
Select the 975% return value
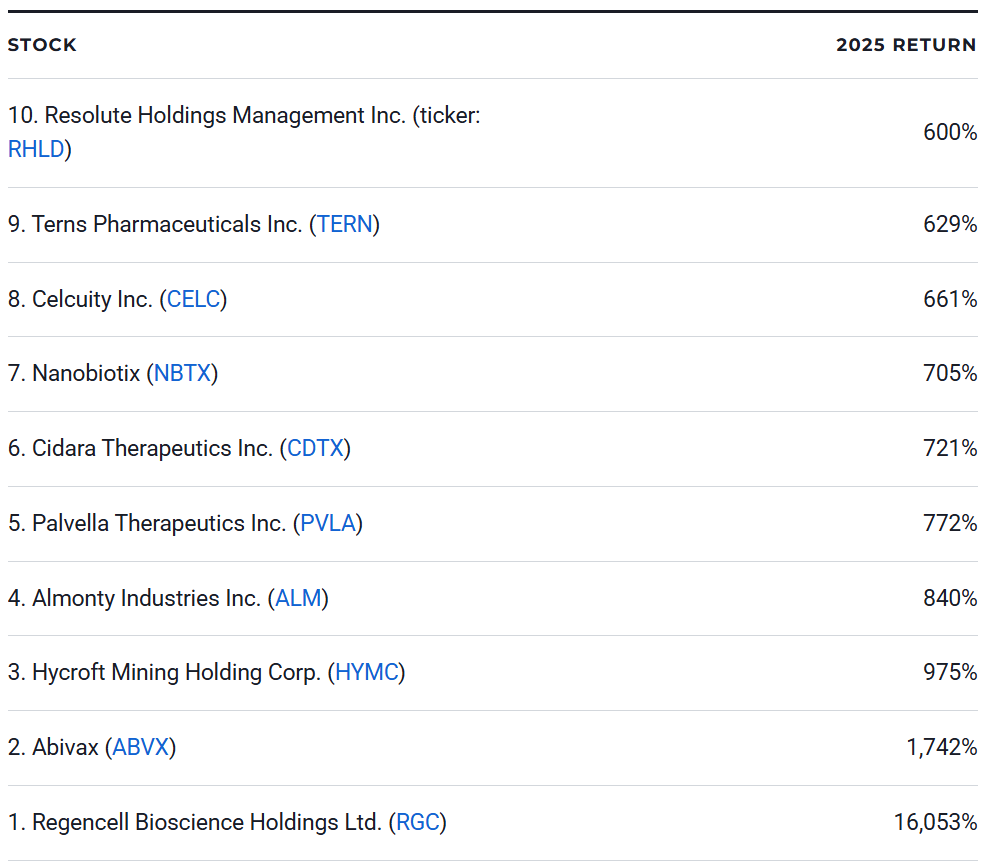point(950,673)
